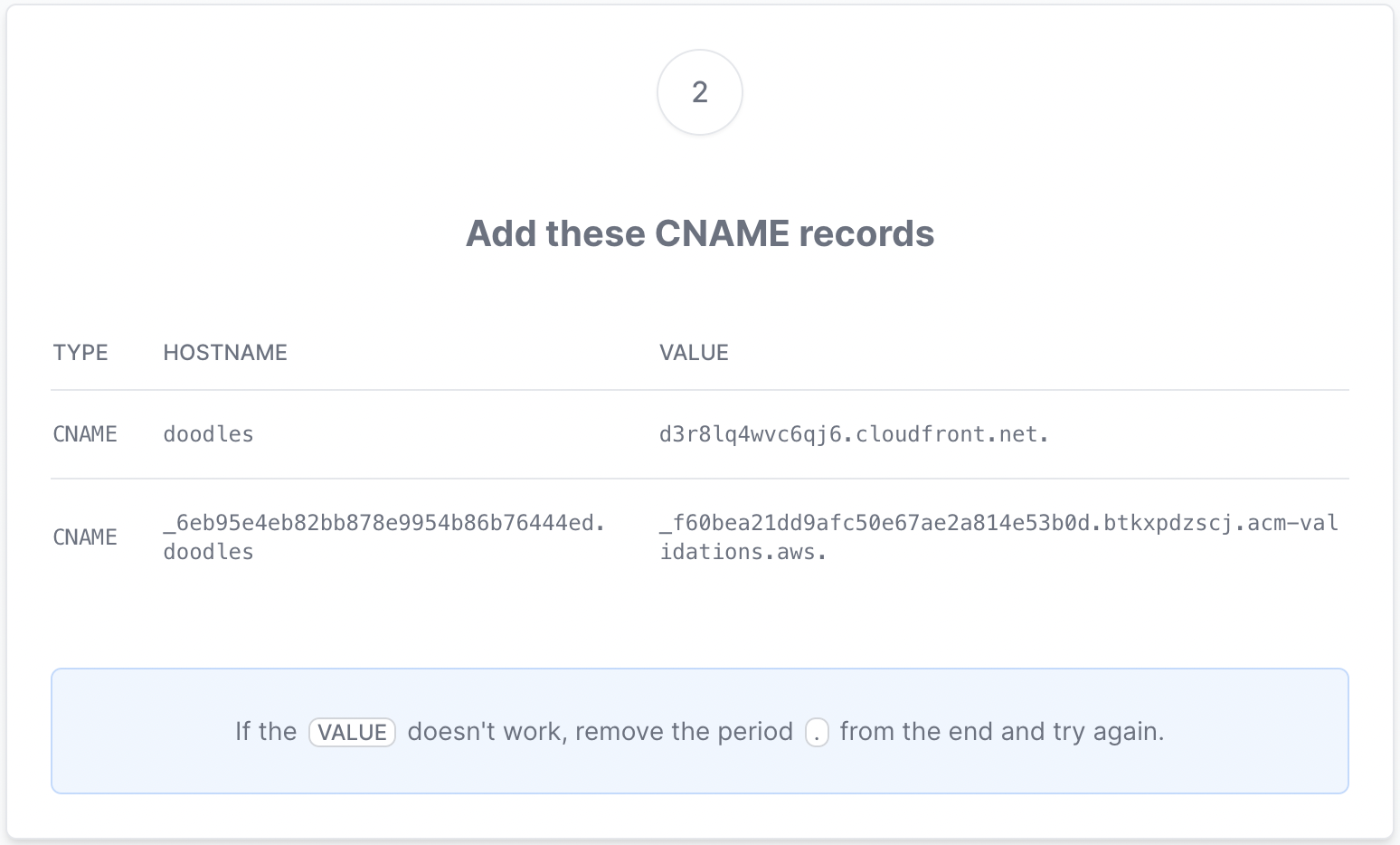The height and width of the screenshot is (845, 1400).
Task: Click the period badge in the info notice
Action: click(817, 732)
